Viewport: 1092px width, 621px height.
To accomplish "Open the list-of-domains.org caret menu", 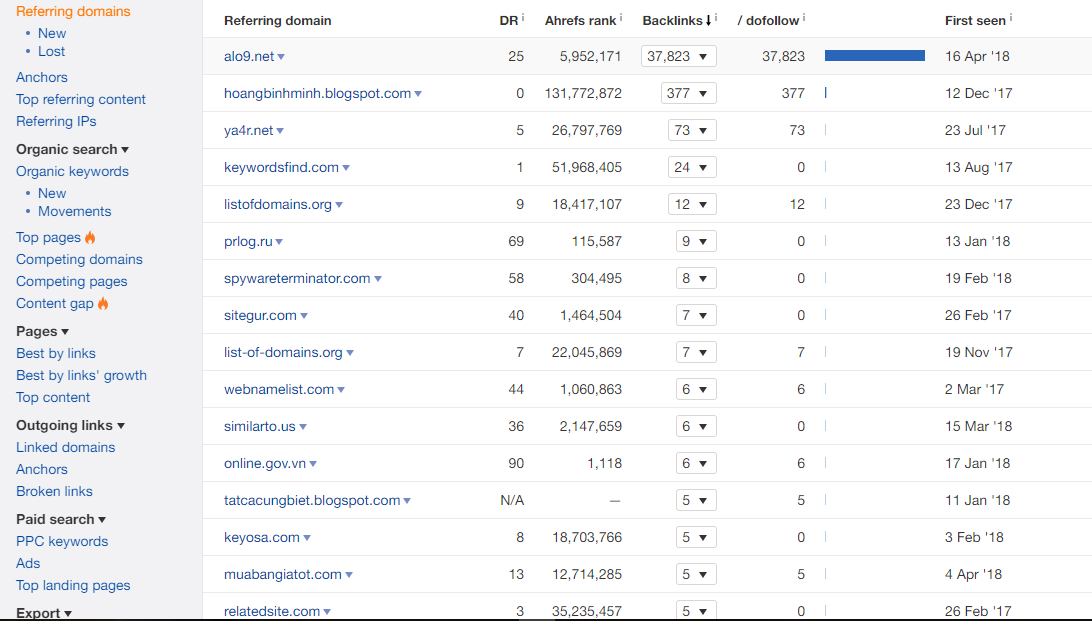I will [x=350, y=353].
